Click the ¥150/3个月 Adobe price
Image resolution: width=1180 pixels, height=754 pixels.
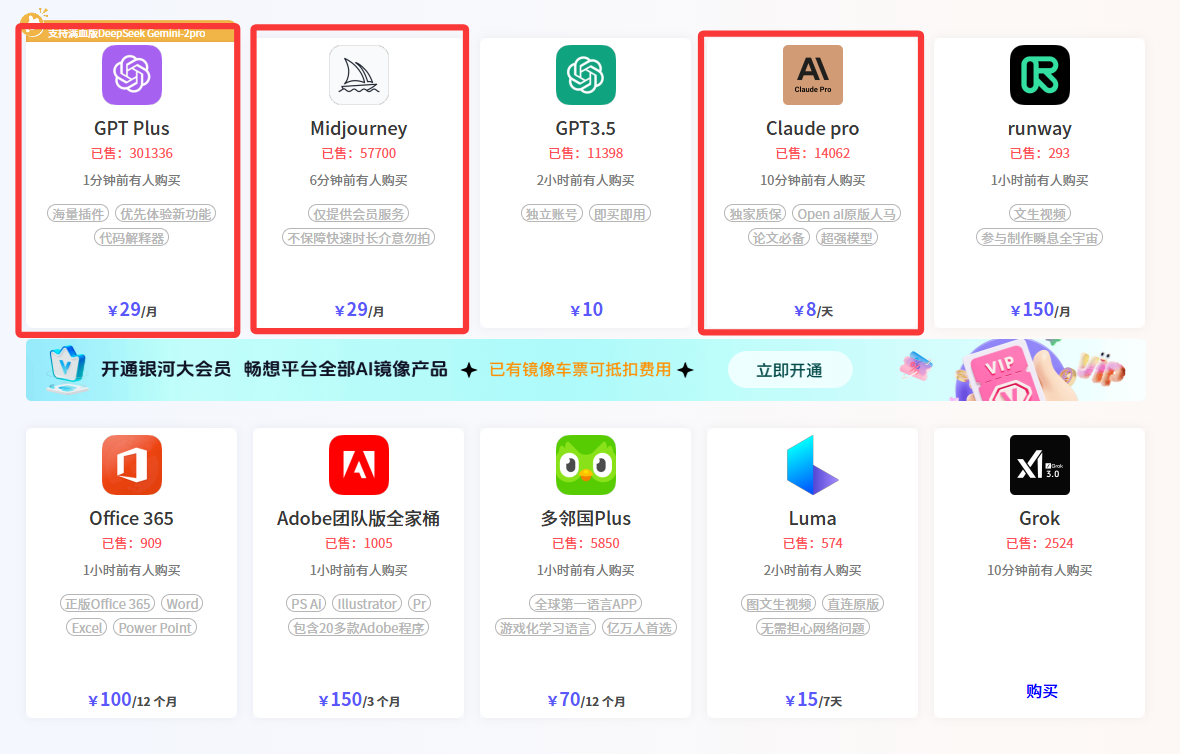[359, 700]
